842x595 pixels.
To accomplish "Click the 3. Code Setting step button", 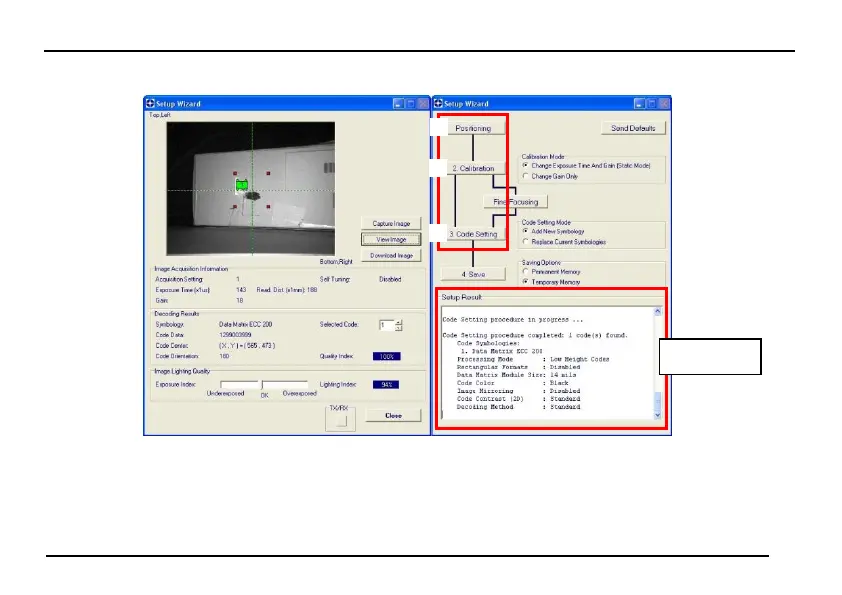I will coord(473,234).
